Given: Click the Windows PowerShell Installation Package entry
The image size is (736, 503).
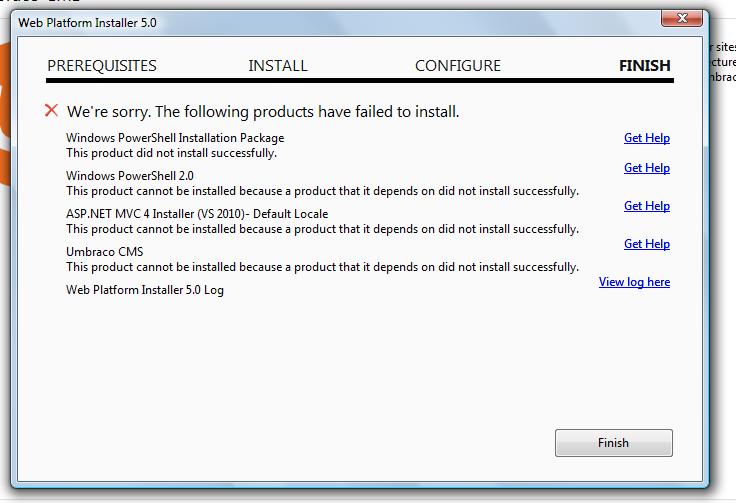Looking at the screenshot, I should click(175, 138).
